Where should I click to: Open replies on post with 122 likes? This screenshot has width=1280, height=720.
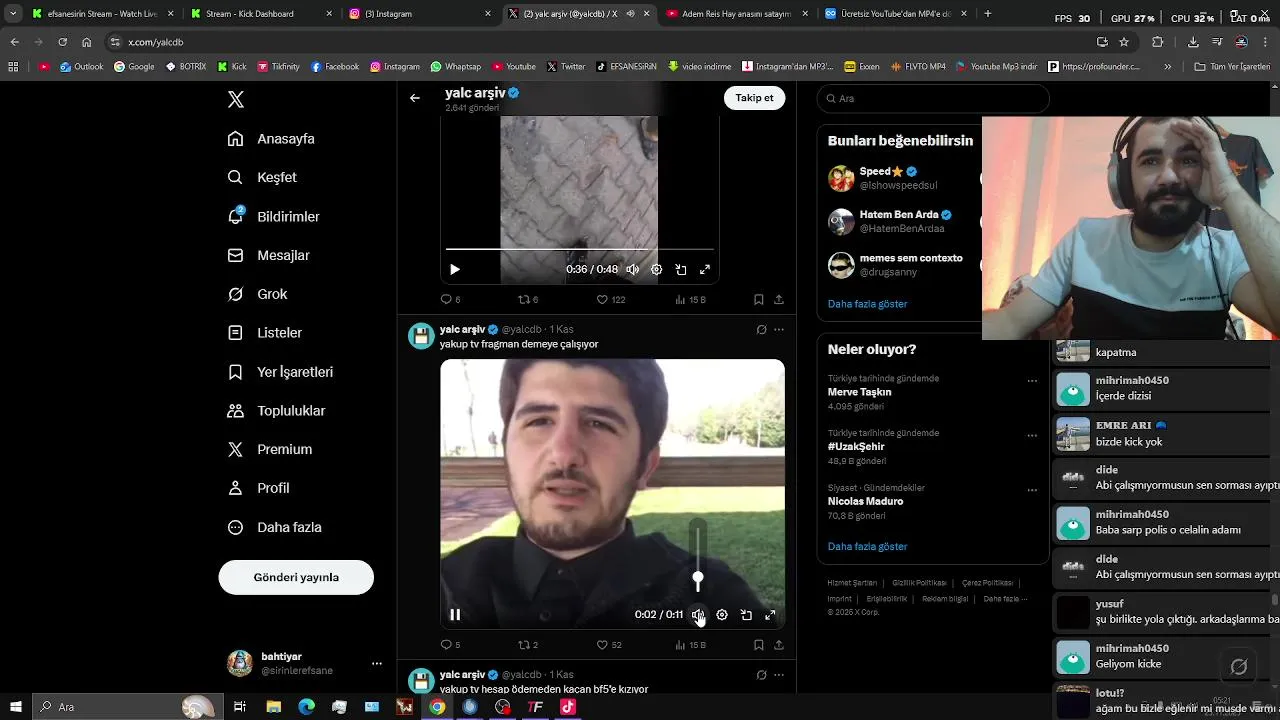coord(450,299)
